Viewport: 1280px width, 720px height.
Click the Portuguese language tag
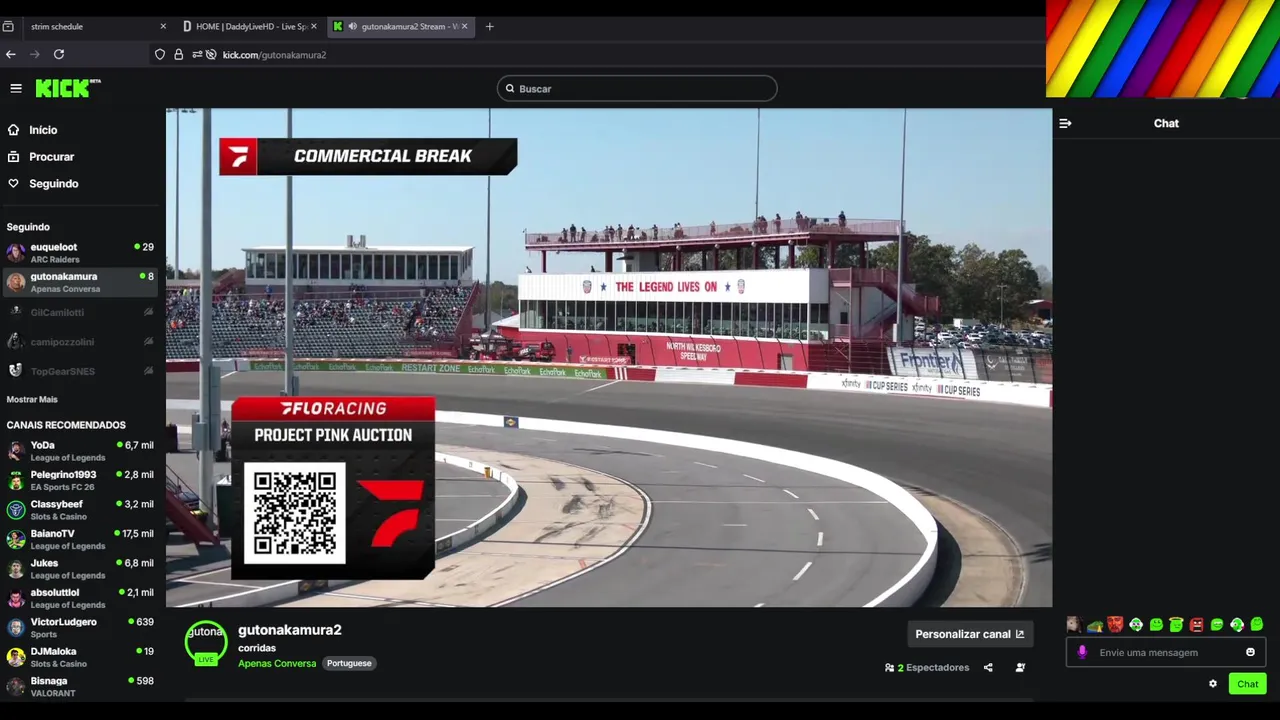click(349, 663)
